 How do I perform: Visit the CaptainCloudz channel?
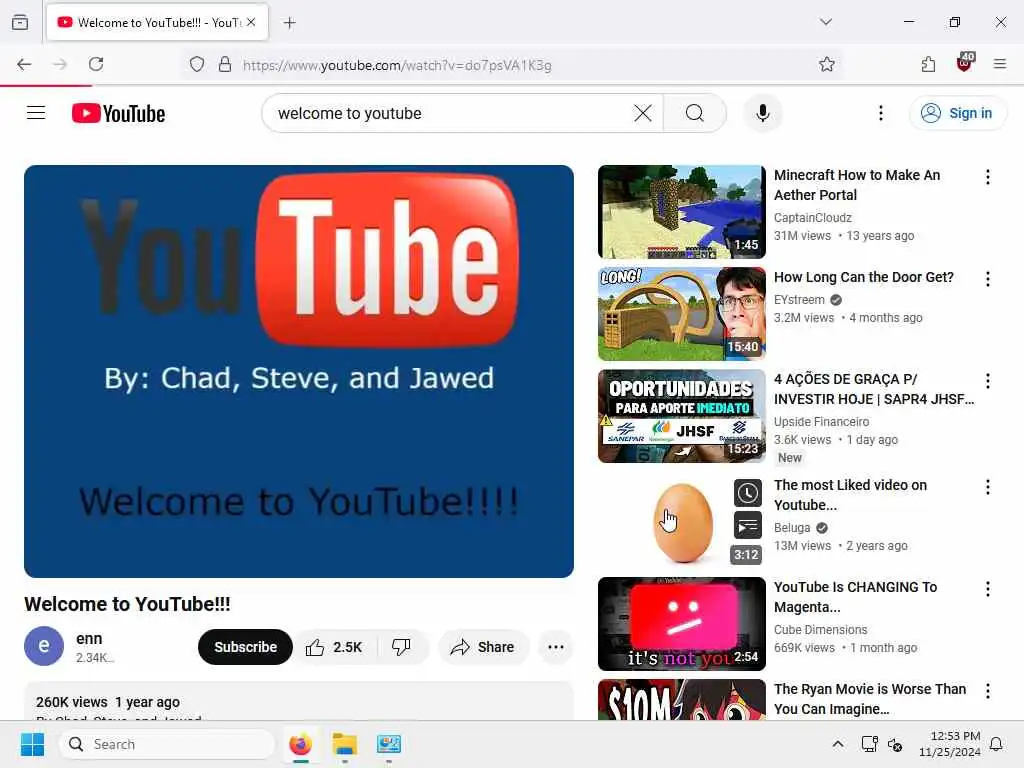pos(812,217)
